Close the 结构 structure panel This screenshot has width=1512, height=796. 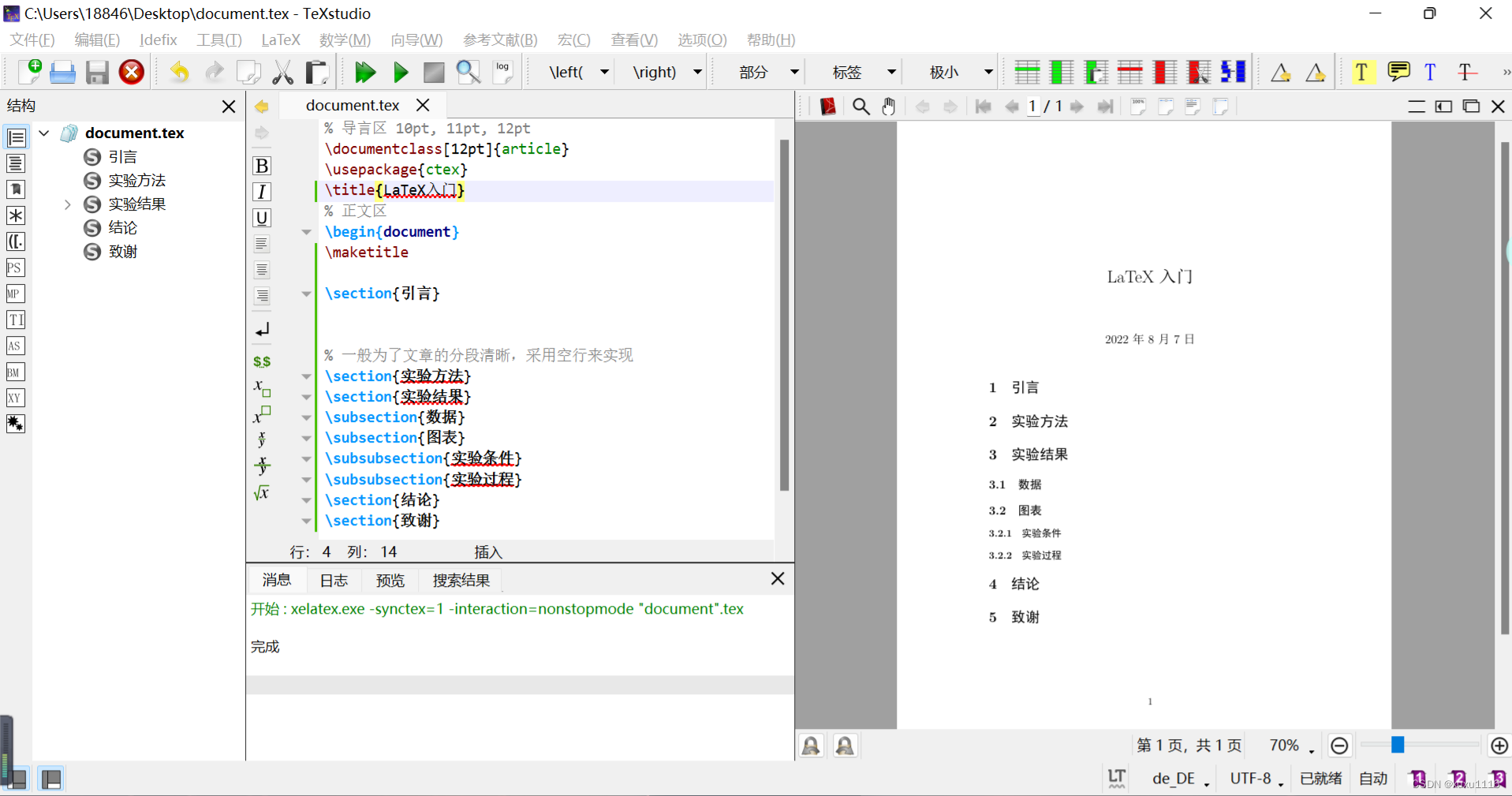coord(229,106)
